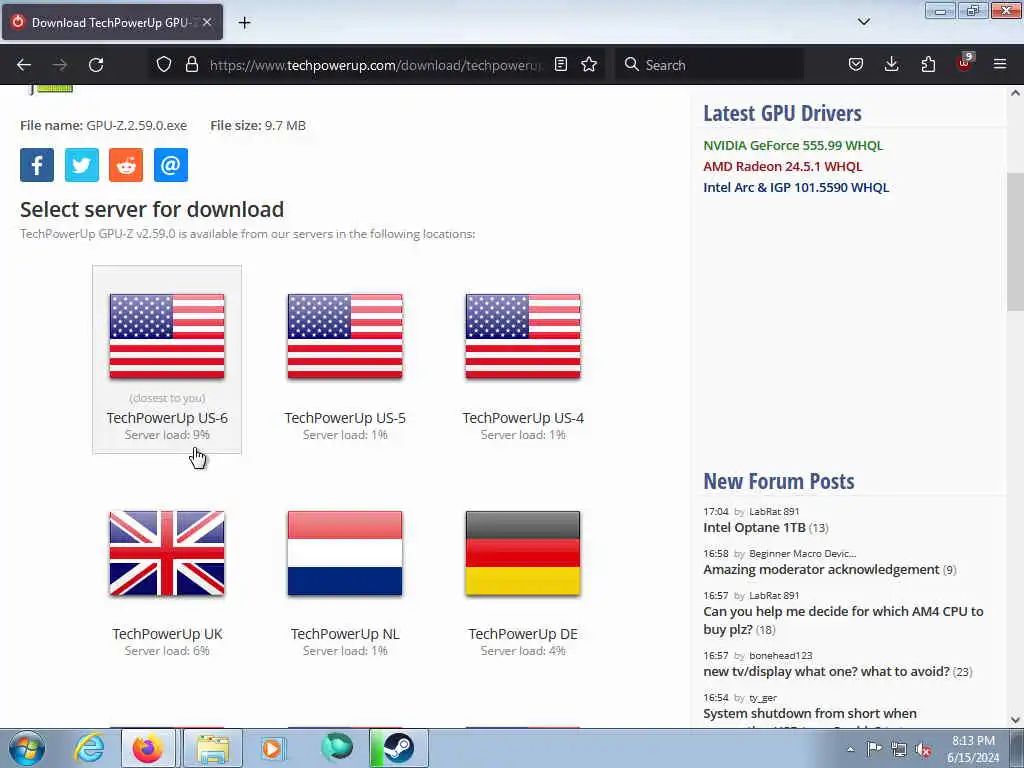Bookmark this page with the star icon

(589, 64)
